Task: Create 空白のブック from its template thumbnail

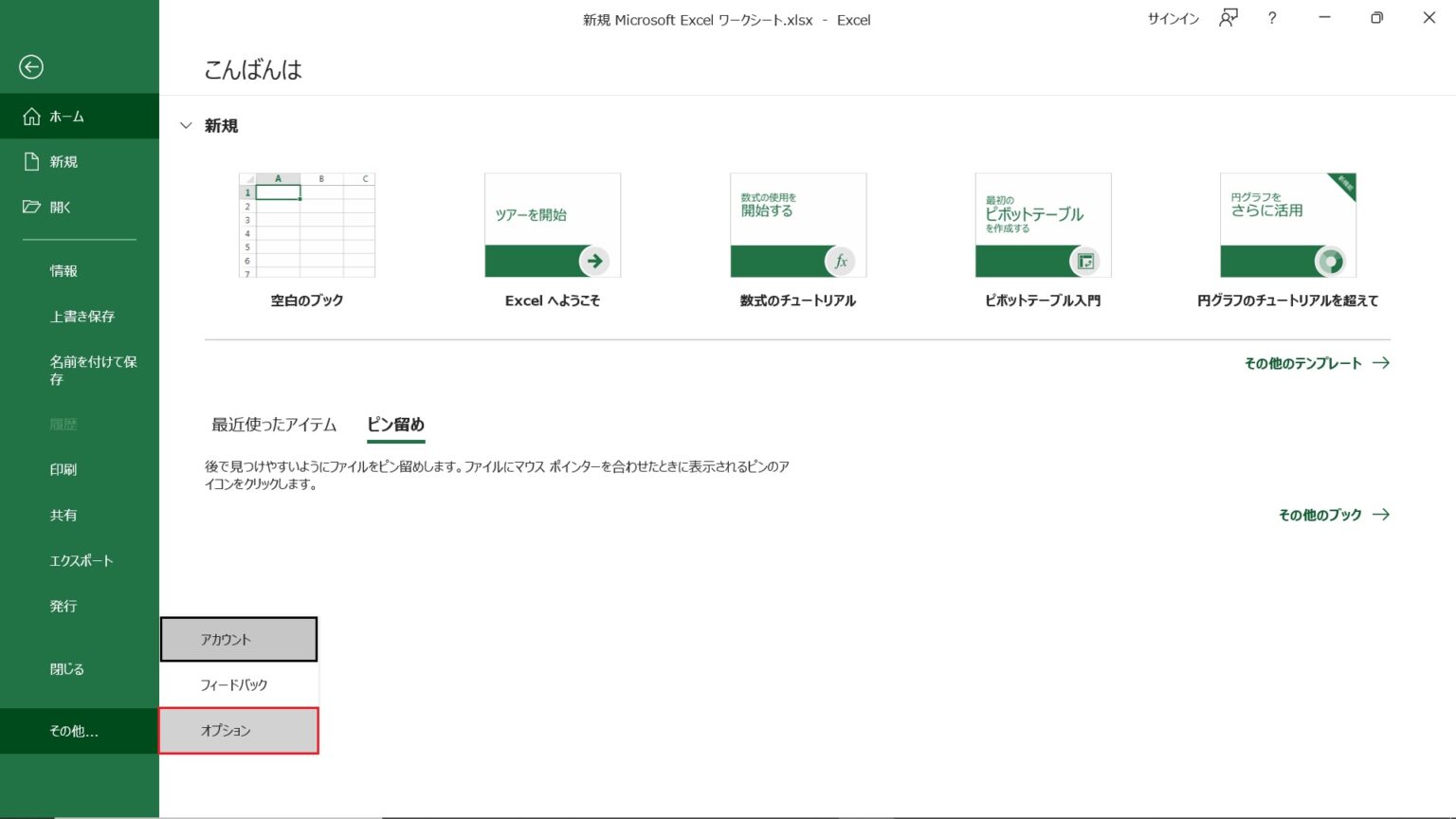Action: tap(306, 225)
